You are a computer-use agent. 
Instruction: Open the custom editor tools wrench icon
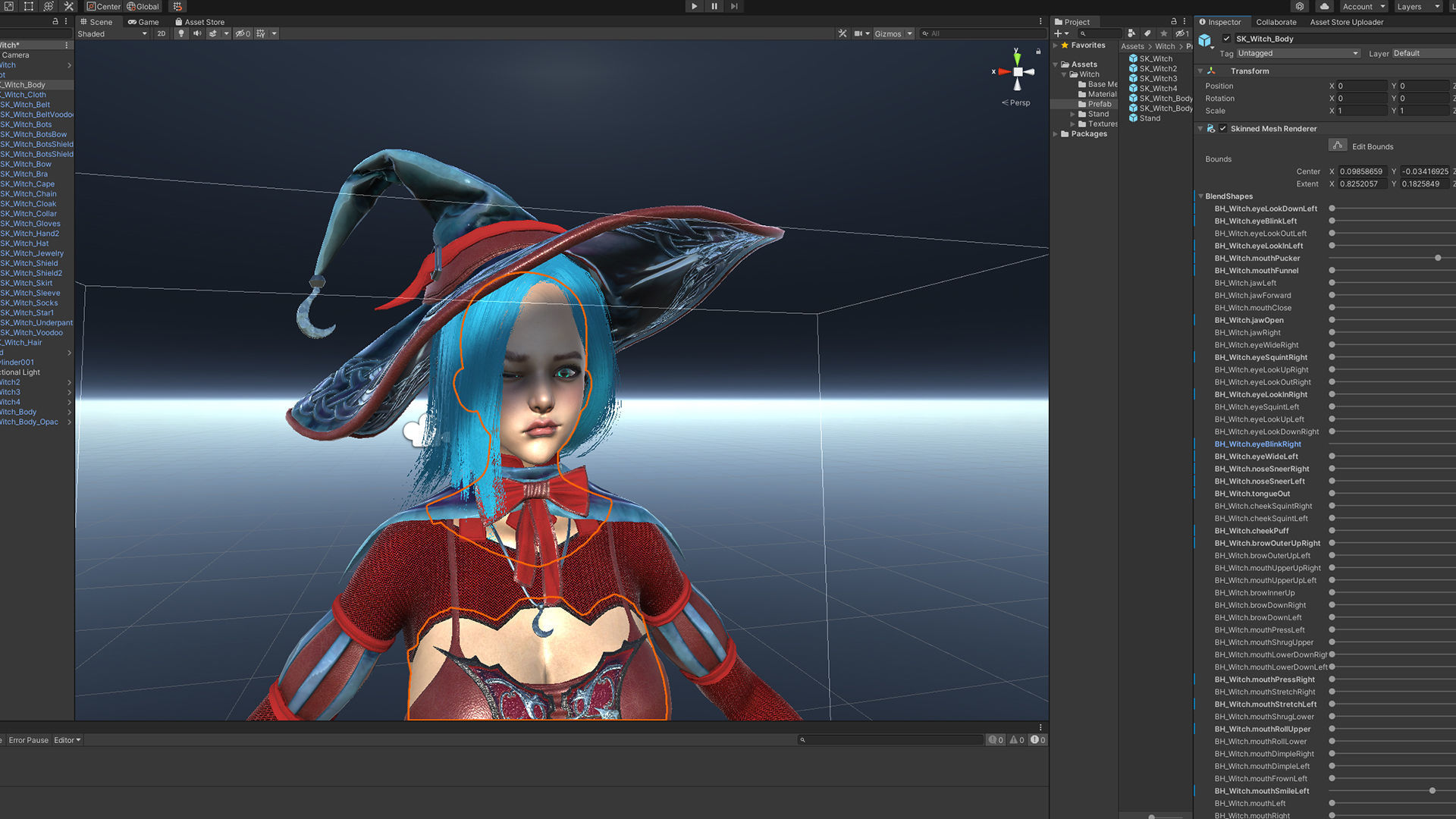[68, 6]
